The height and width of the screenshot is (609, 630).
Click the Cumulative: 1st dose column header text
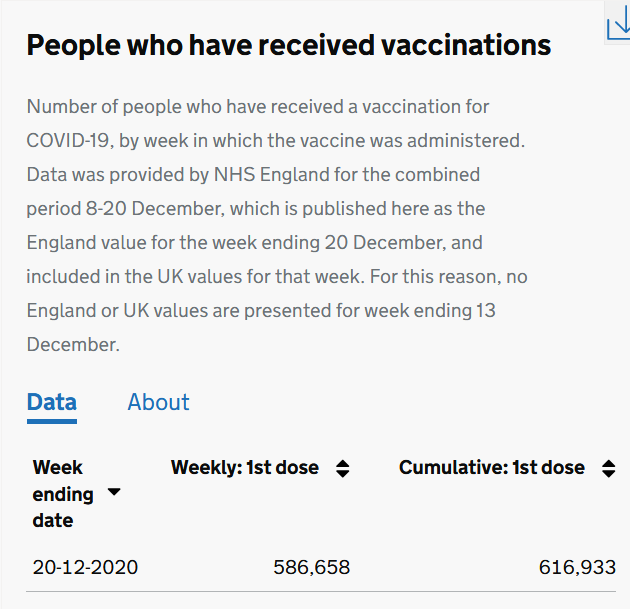(492, 467)
